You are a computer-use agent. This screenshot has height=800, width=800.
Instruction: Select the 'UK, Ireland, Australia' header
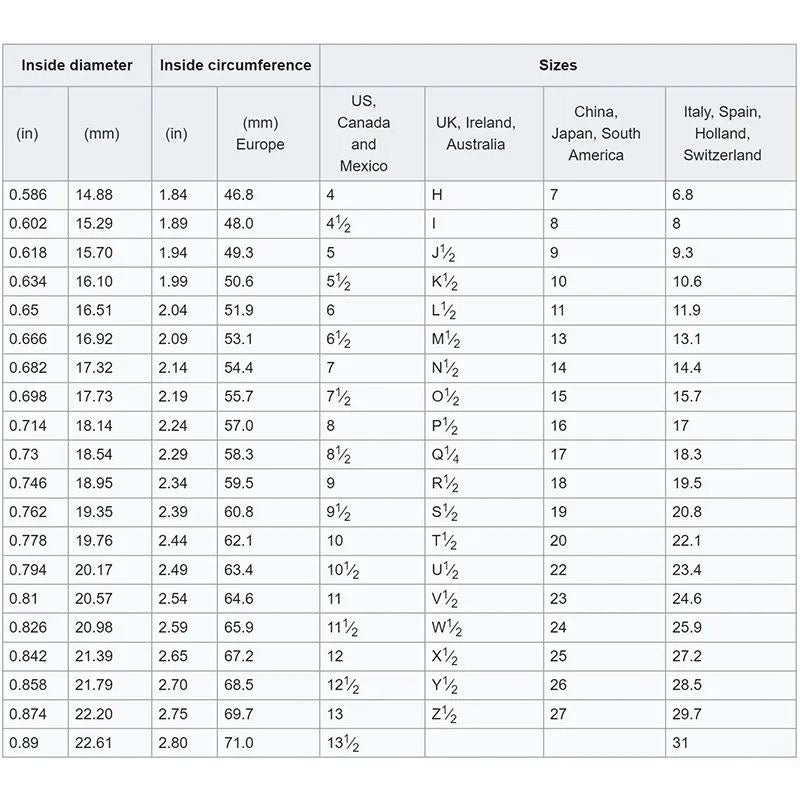pos(475,133)
